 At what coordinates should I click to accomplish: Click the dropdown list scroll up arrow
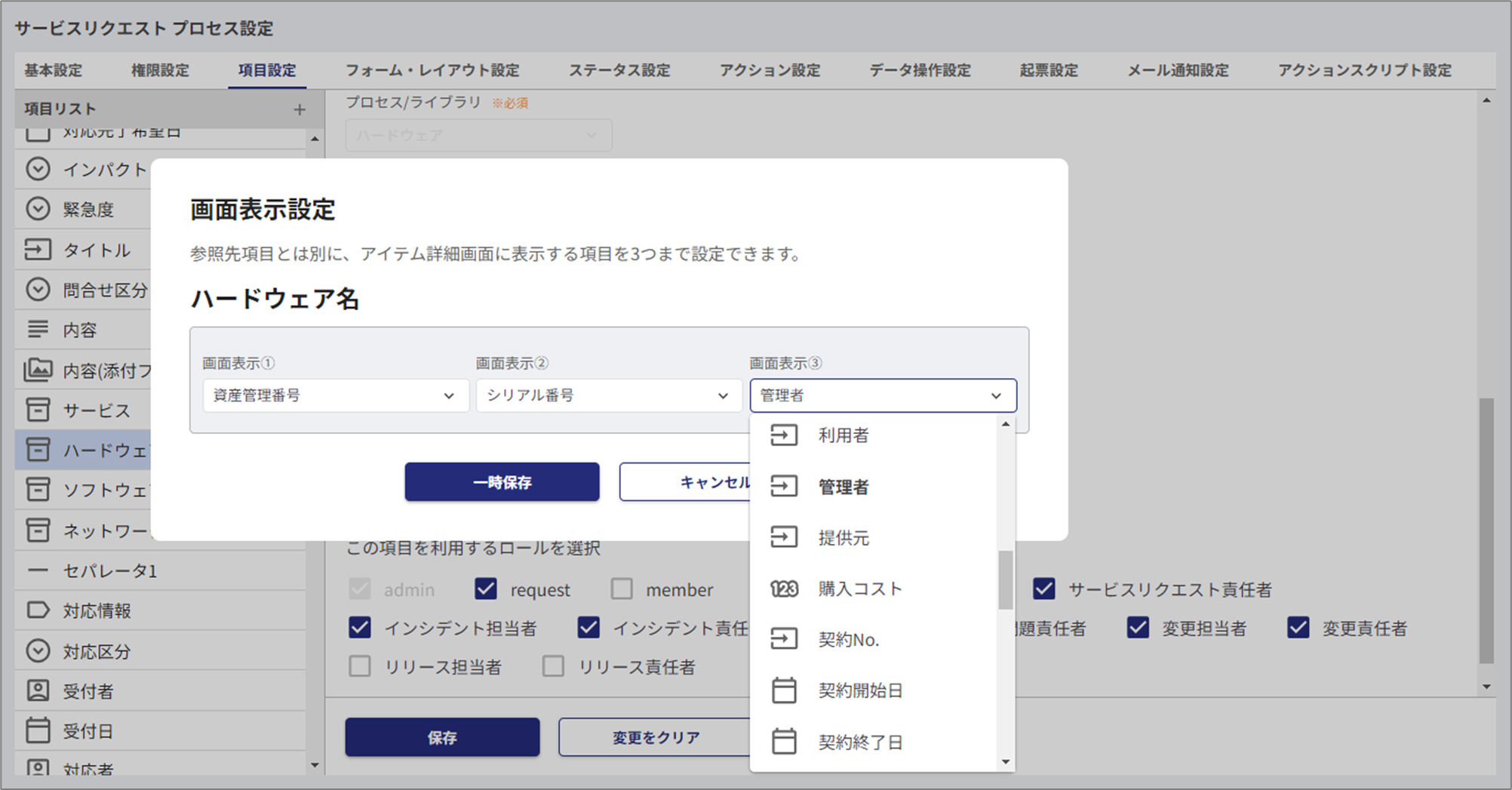coord(1005,425)
